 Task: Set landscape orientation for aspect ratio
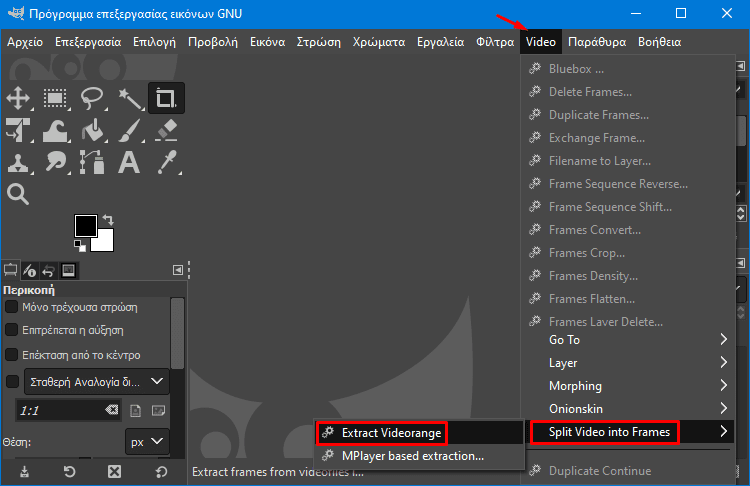[x=158, y=411]
